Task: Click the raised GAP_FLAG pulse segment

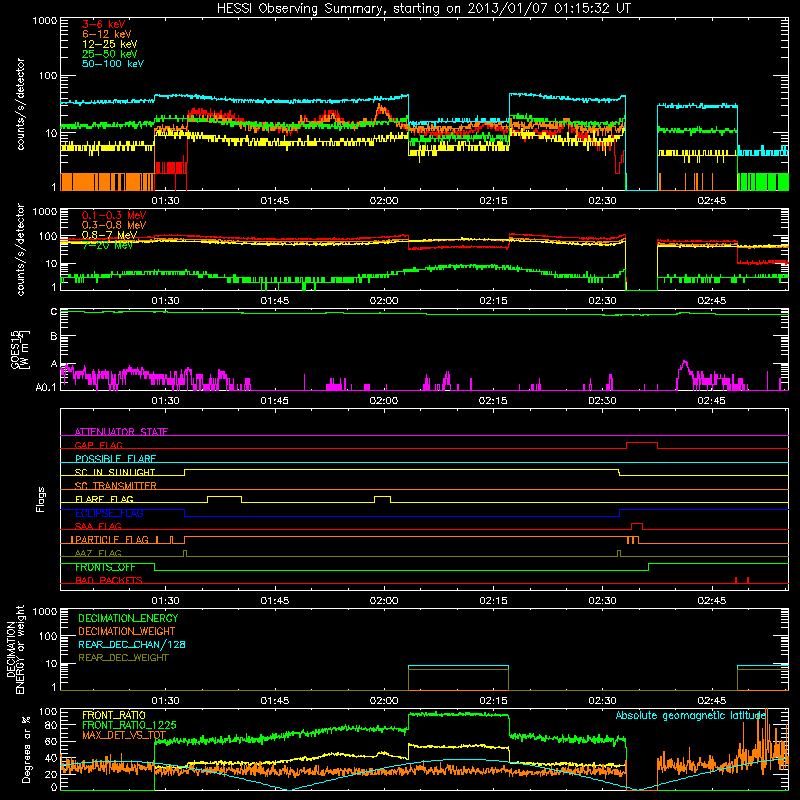Action: (642, 443)
